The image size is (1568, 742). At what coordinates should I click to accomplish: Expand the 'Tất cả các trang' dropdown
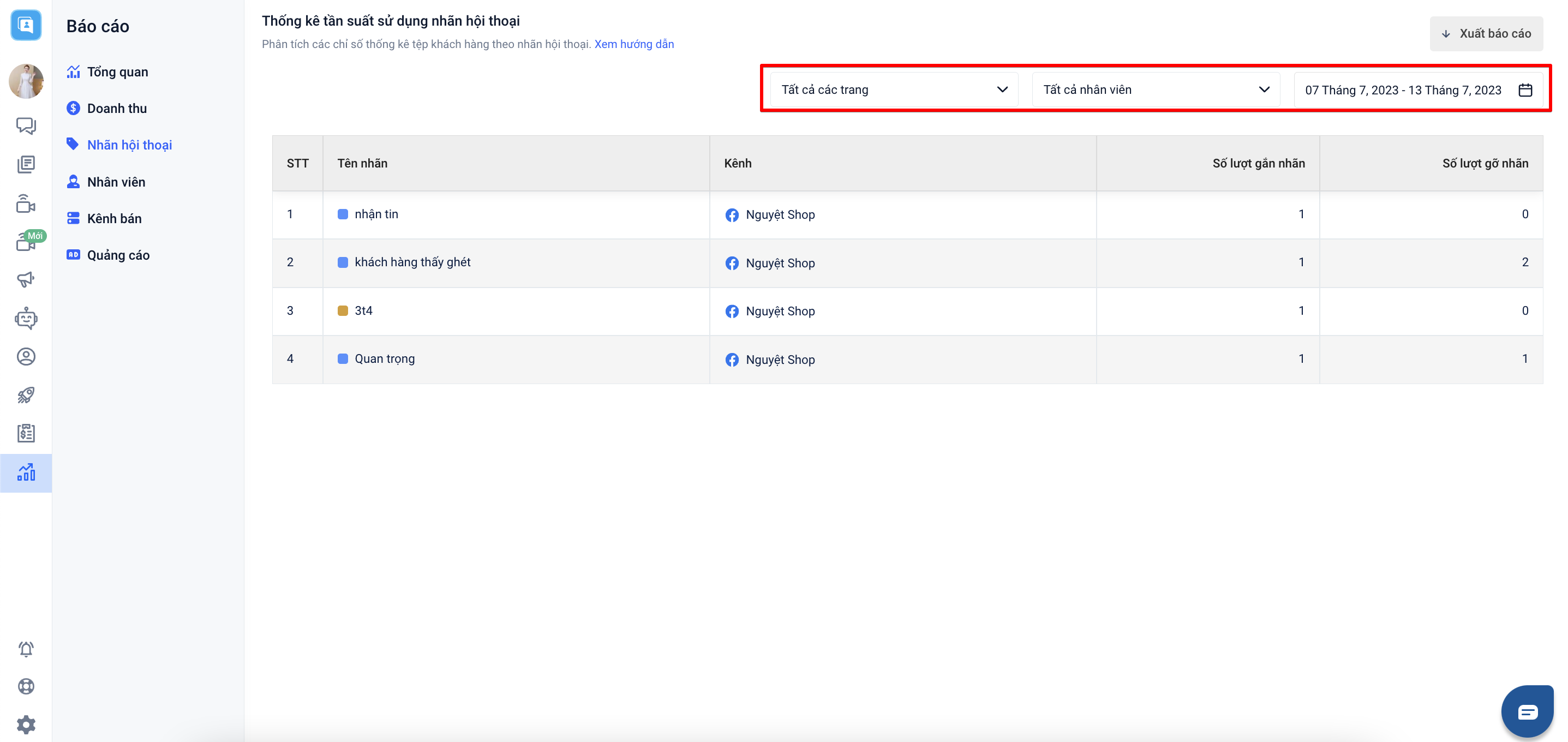[894, 89]
